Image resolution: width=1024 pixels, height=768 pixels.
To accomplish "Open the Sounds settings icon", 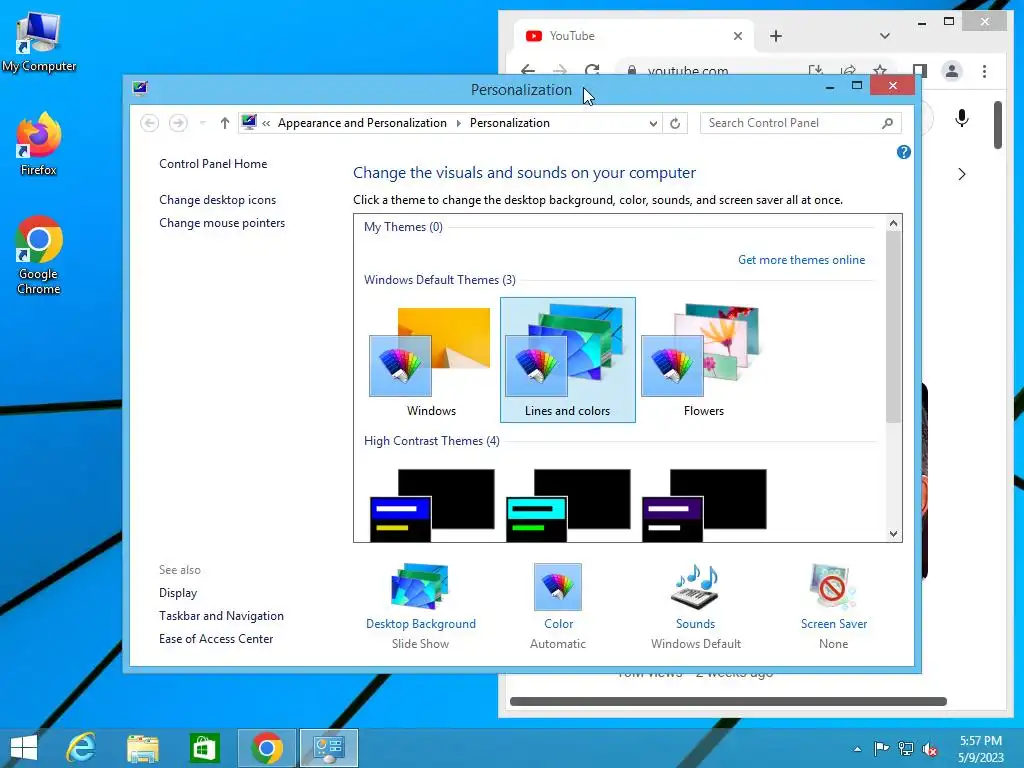I will [696, 586].
